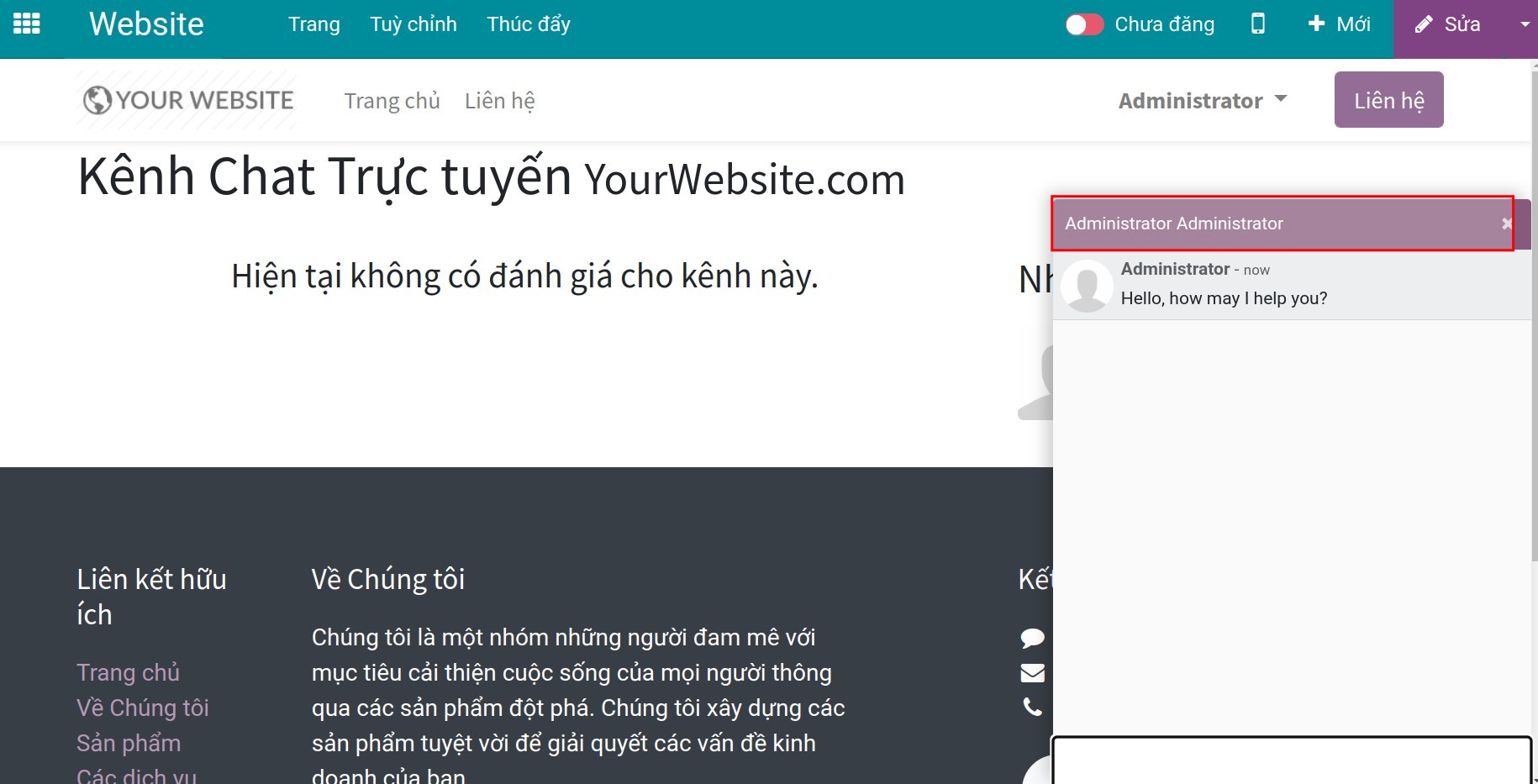This screenshot has height=784, width=1538.
Task: Click the Administrator avatar in the chat window
Action: [1086, 286]
